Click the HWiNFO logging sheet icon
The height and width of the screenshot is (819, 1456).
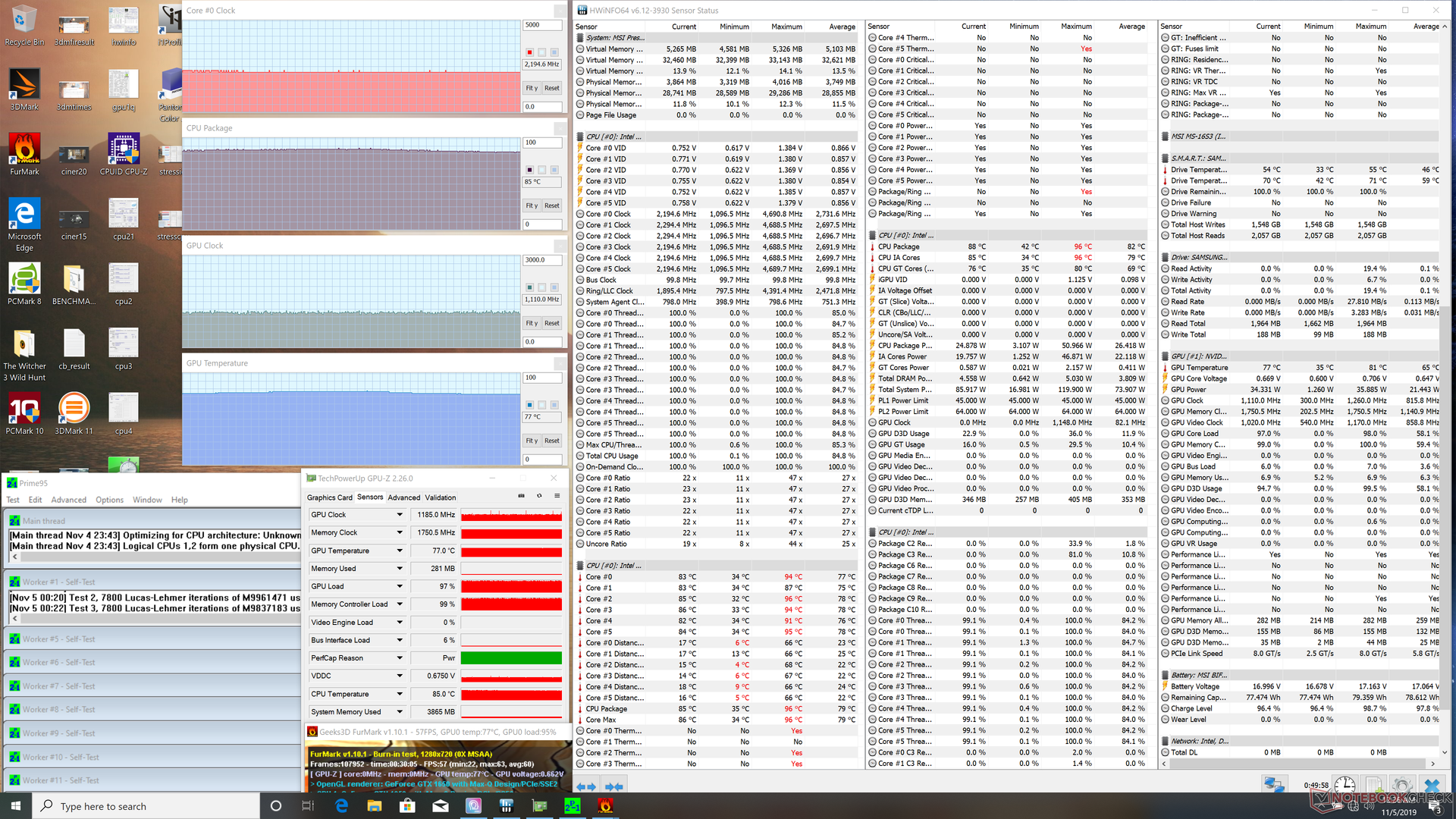coord(1374,786)
